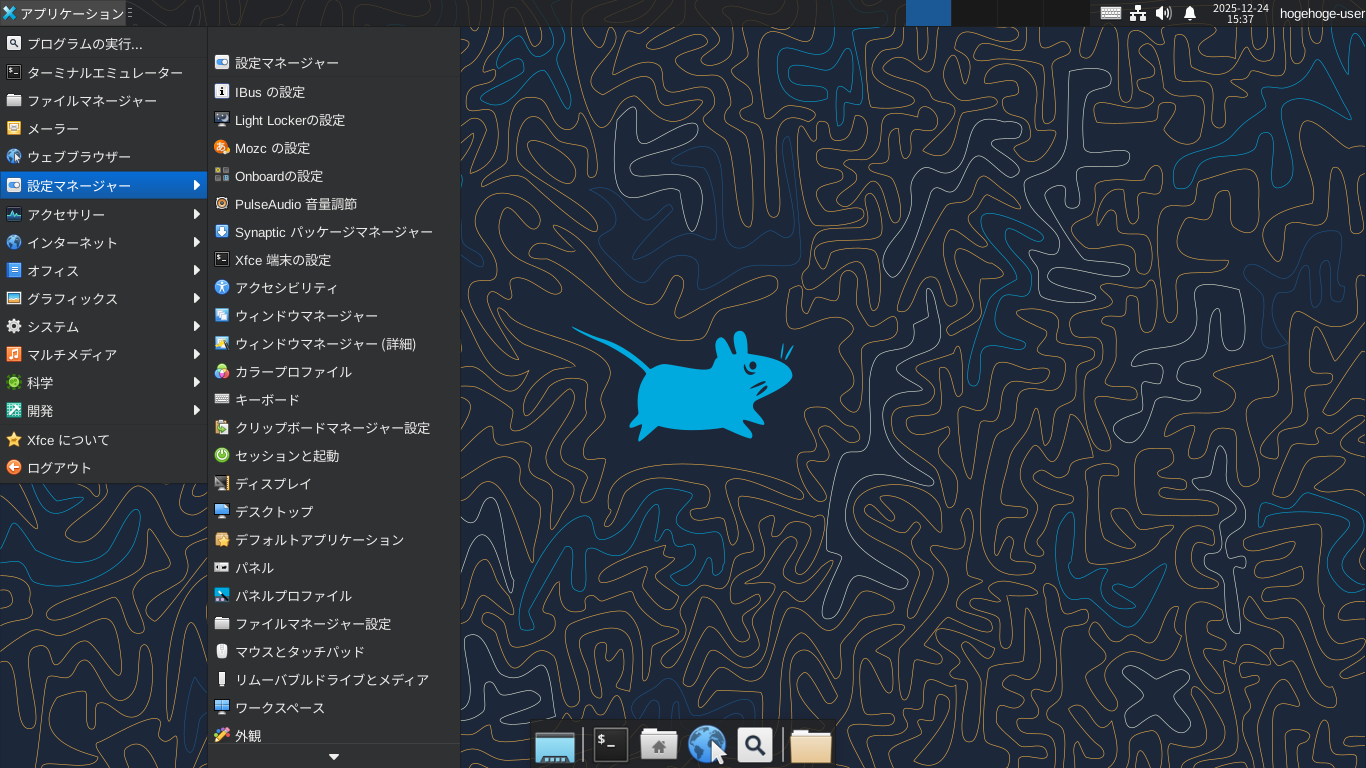The image size is (1366, 768).
Task: Open 設定マネージャー icon in submenu
Action: tap(222, 63)
